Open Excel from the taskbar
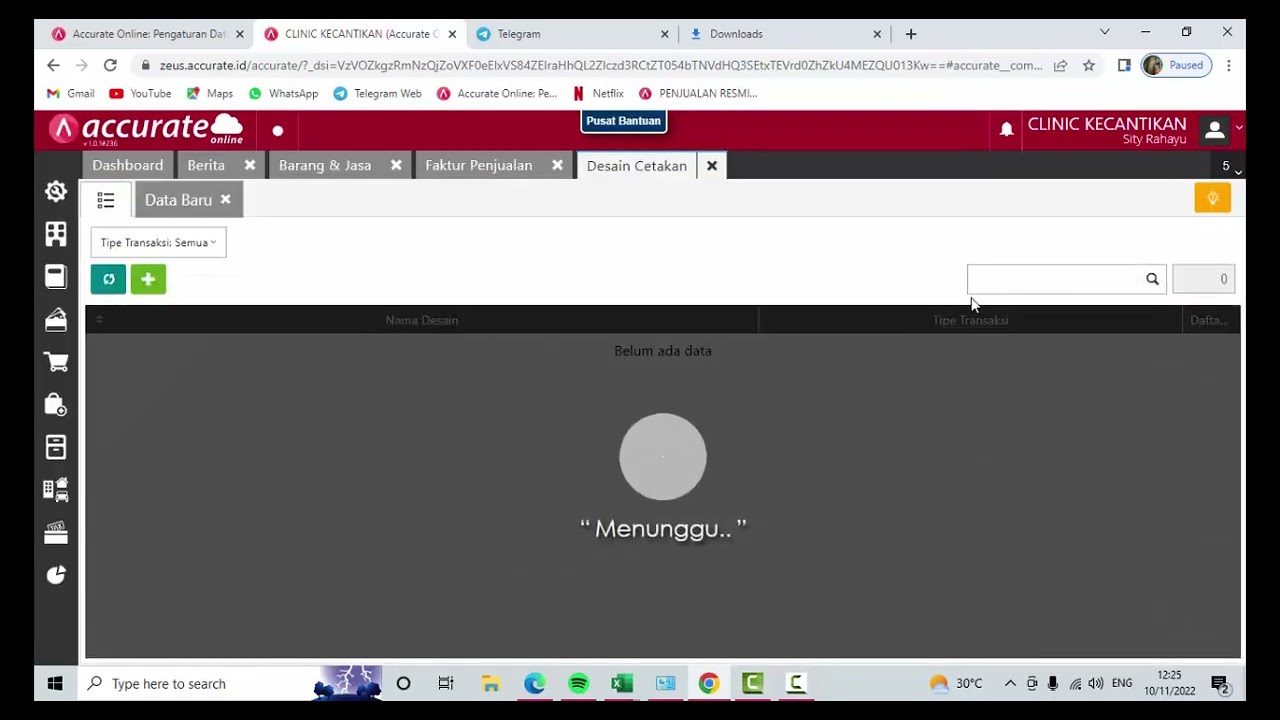1280x720 pixels. coord(622,684)
